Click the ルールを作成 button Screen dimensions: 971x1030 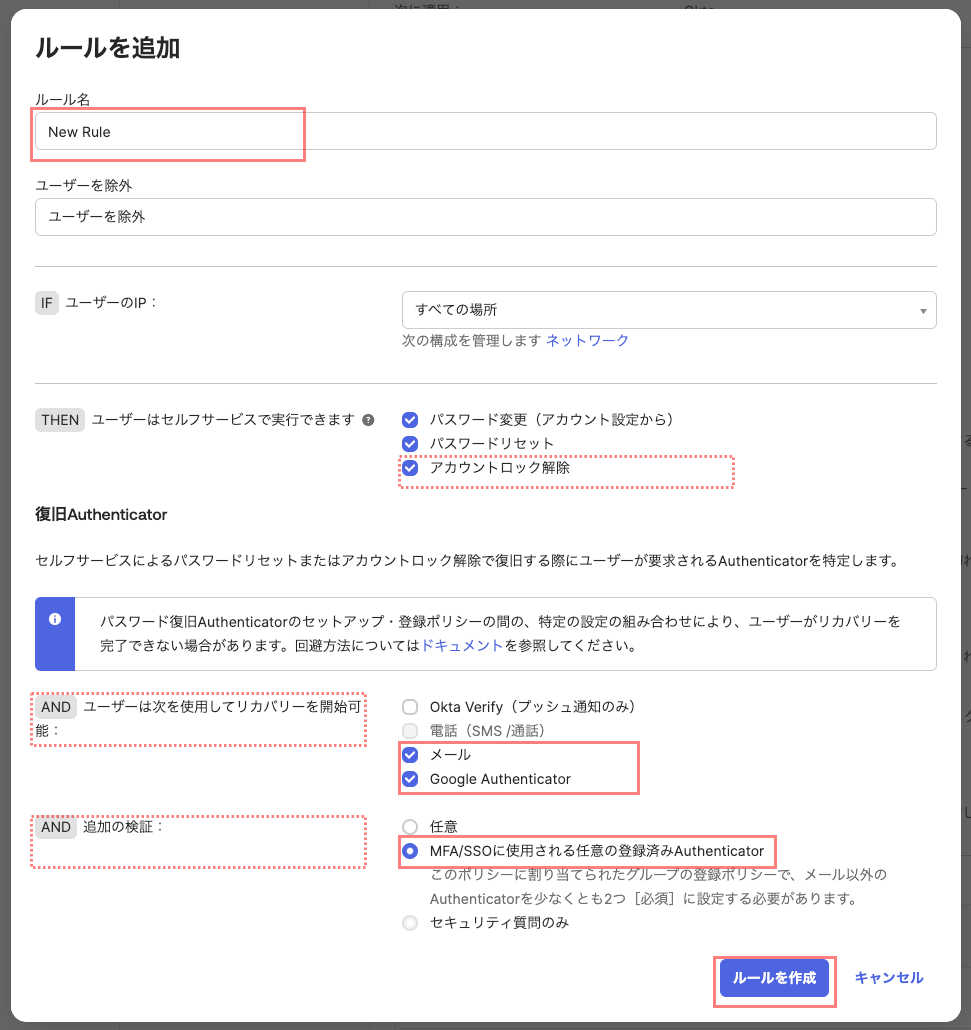[774, 978]
